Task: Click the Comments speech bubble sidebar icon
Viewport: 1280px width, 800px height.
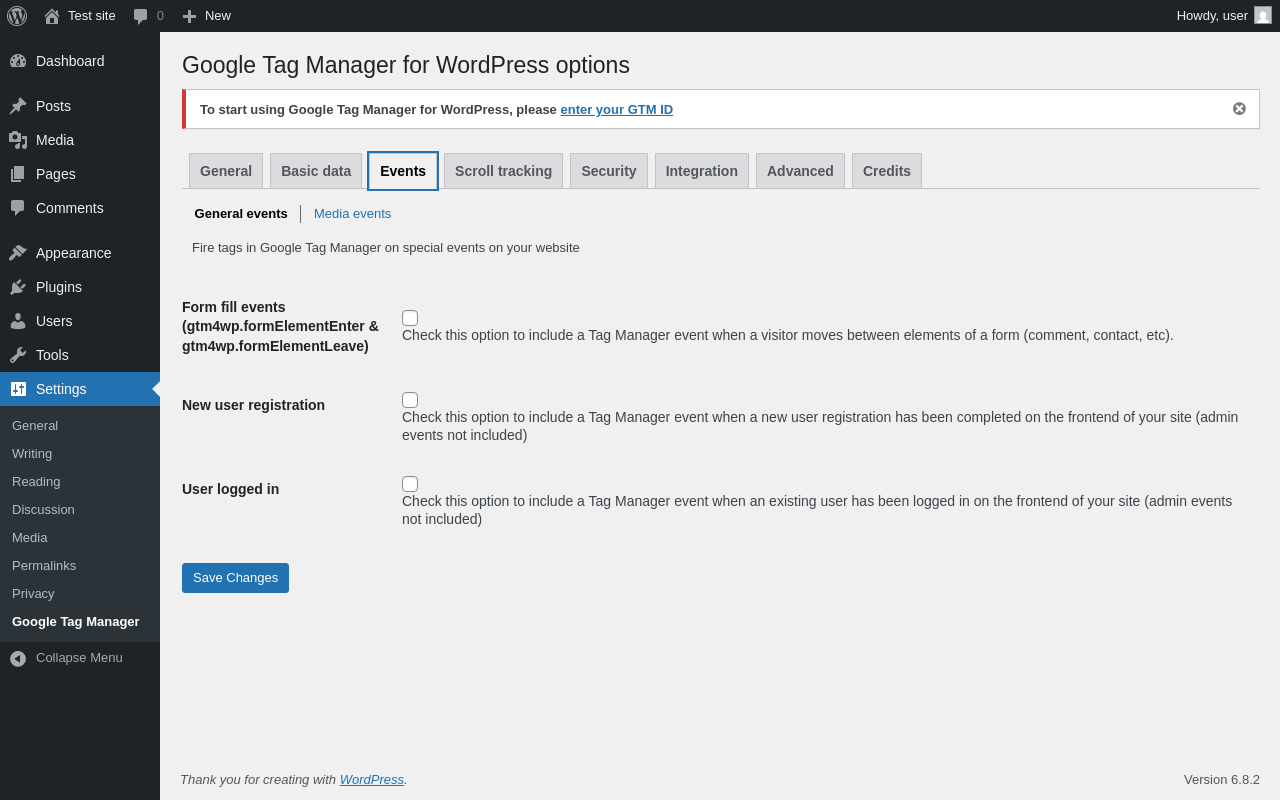Action: (x=18, y=208)
